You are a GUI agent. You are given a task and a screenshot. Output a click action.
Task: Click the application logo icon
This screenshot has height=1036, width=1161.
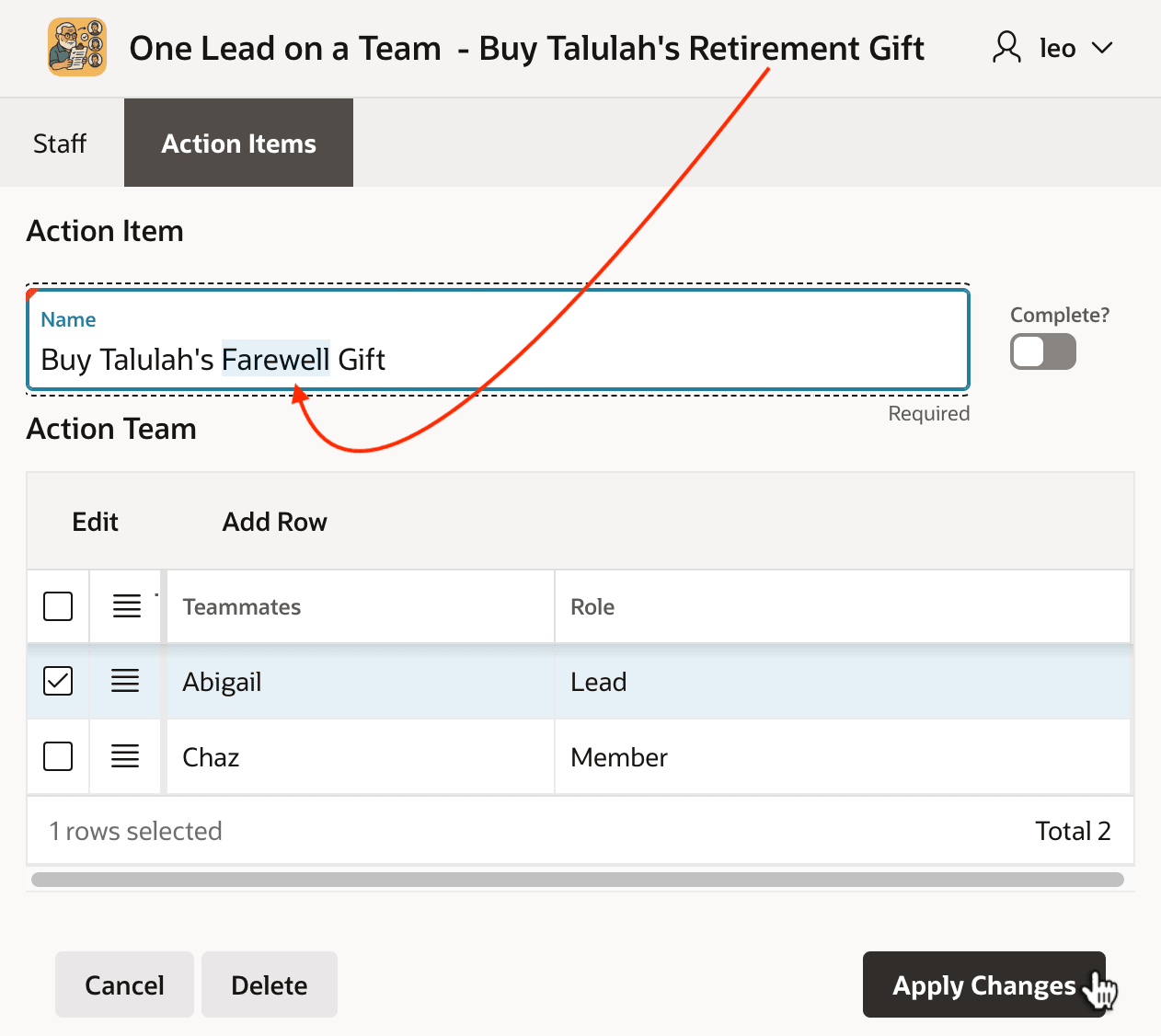[x=77, y=47]
